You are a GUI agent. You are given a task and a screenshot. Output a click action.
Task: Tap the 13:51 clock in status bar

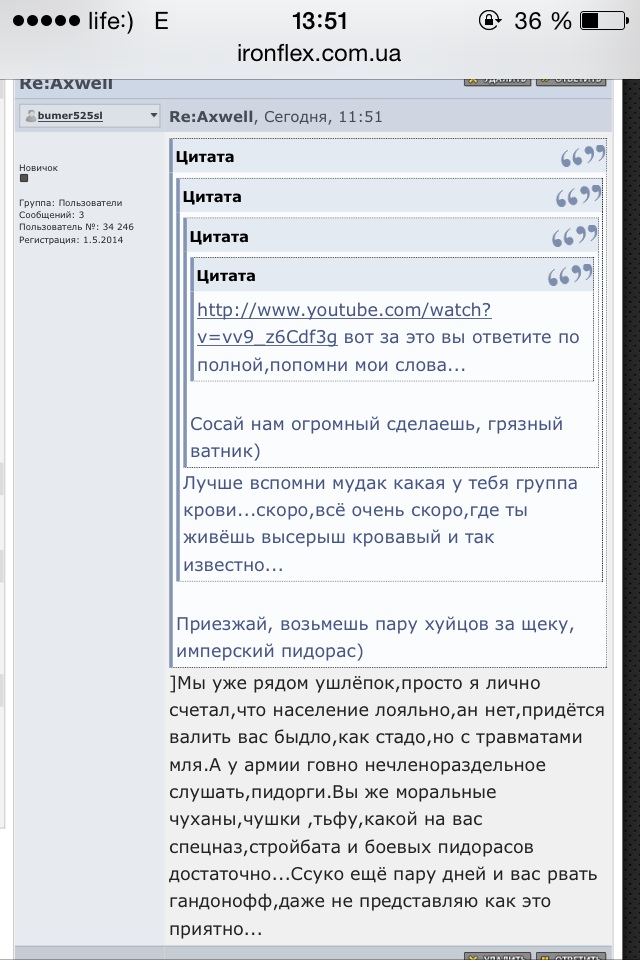(320, 21)
